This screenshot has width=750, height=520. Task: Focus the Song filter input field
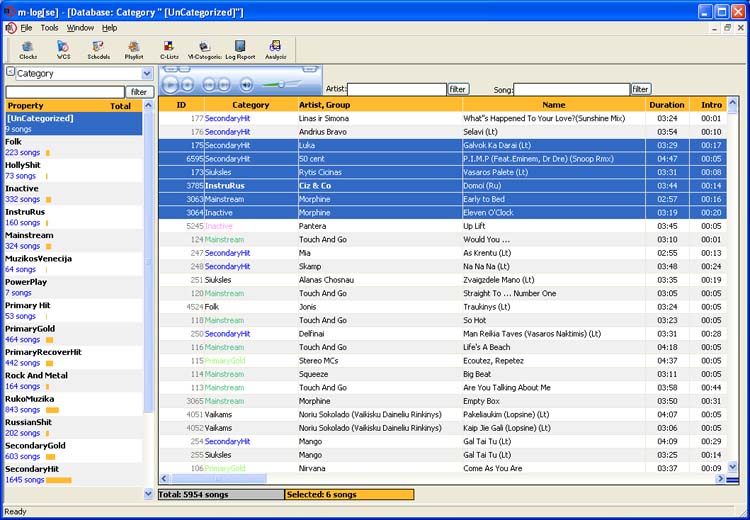tap(572, 89)
